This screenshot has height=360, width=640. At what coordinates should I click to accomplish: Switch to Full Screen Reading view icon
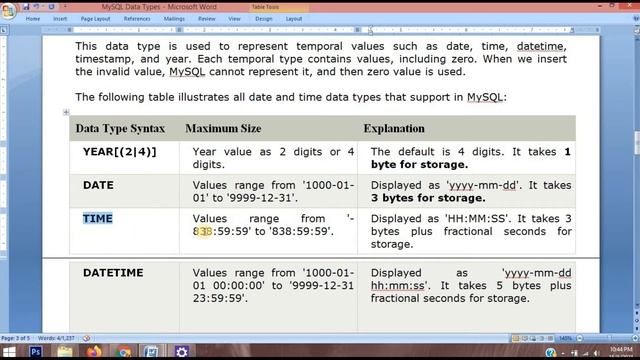tap(525, 338)
